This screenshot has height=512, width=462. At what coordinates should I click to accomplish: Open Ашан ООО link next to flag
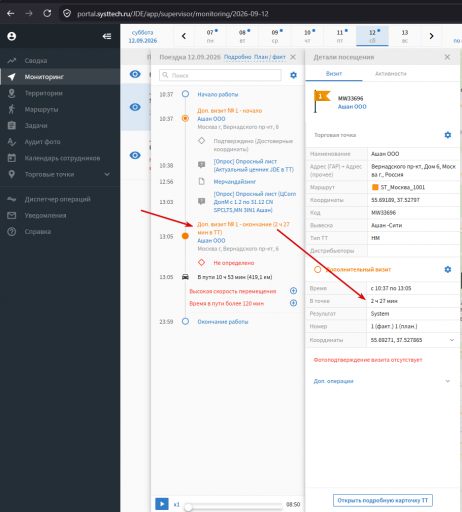(352, 107)
